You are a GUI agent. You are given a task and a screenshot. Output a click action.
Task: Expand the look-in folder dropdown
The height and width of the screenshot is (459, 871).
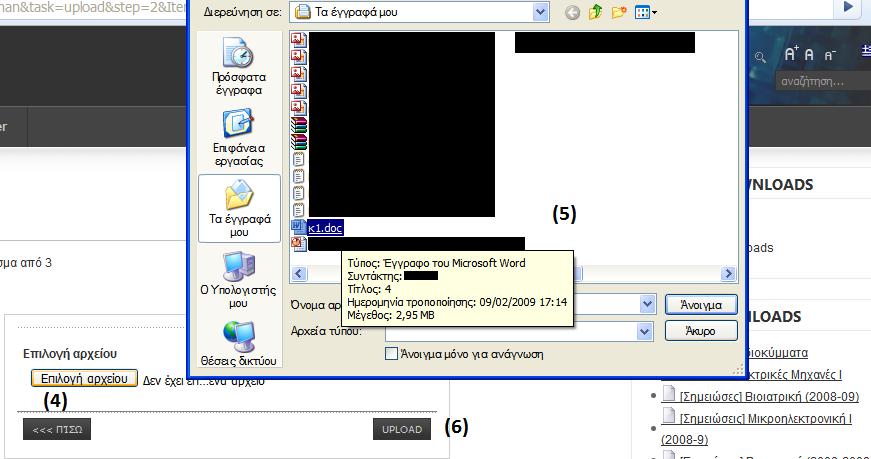pyautogui.click(x=541, y=13)
